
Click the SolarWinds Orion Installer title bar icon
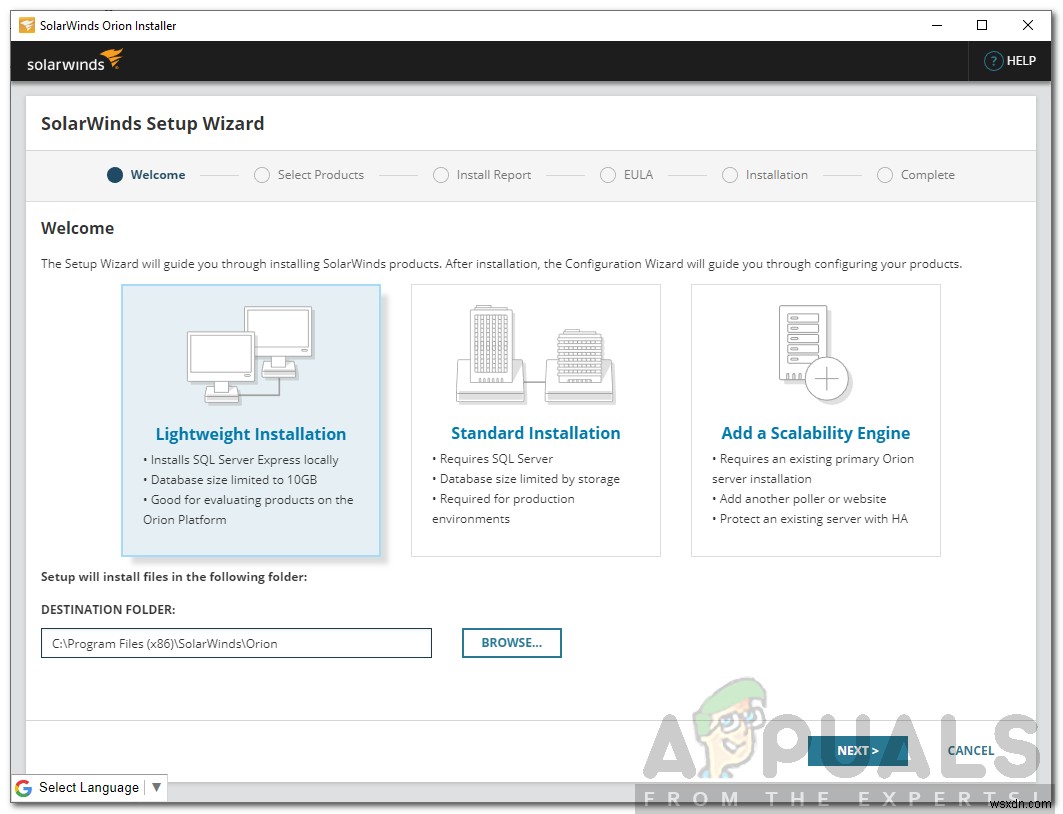point(26,26)
